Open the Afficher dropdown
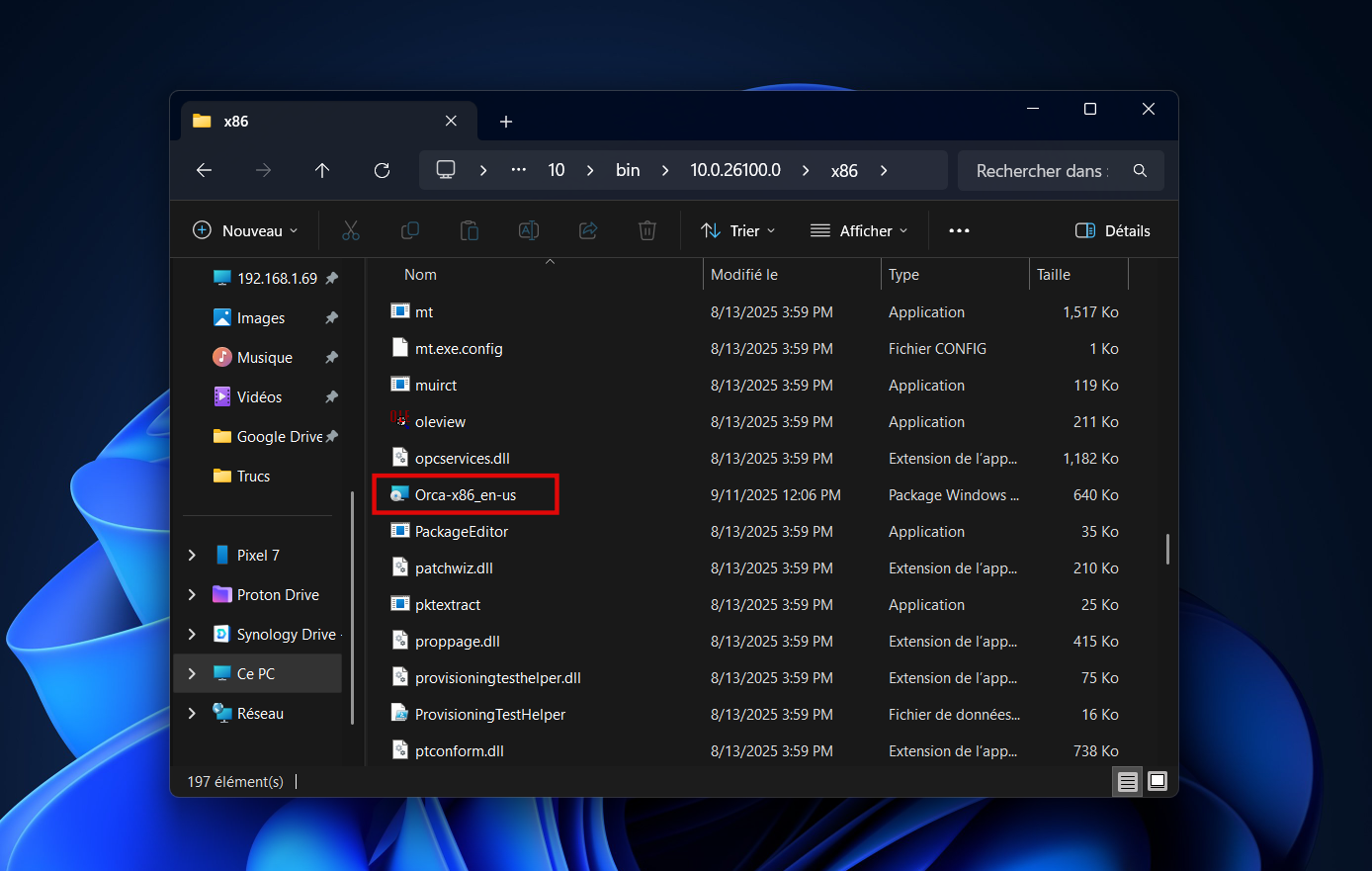The height and width of the screenshot is (871, 1372). pos(859,230)
